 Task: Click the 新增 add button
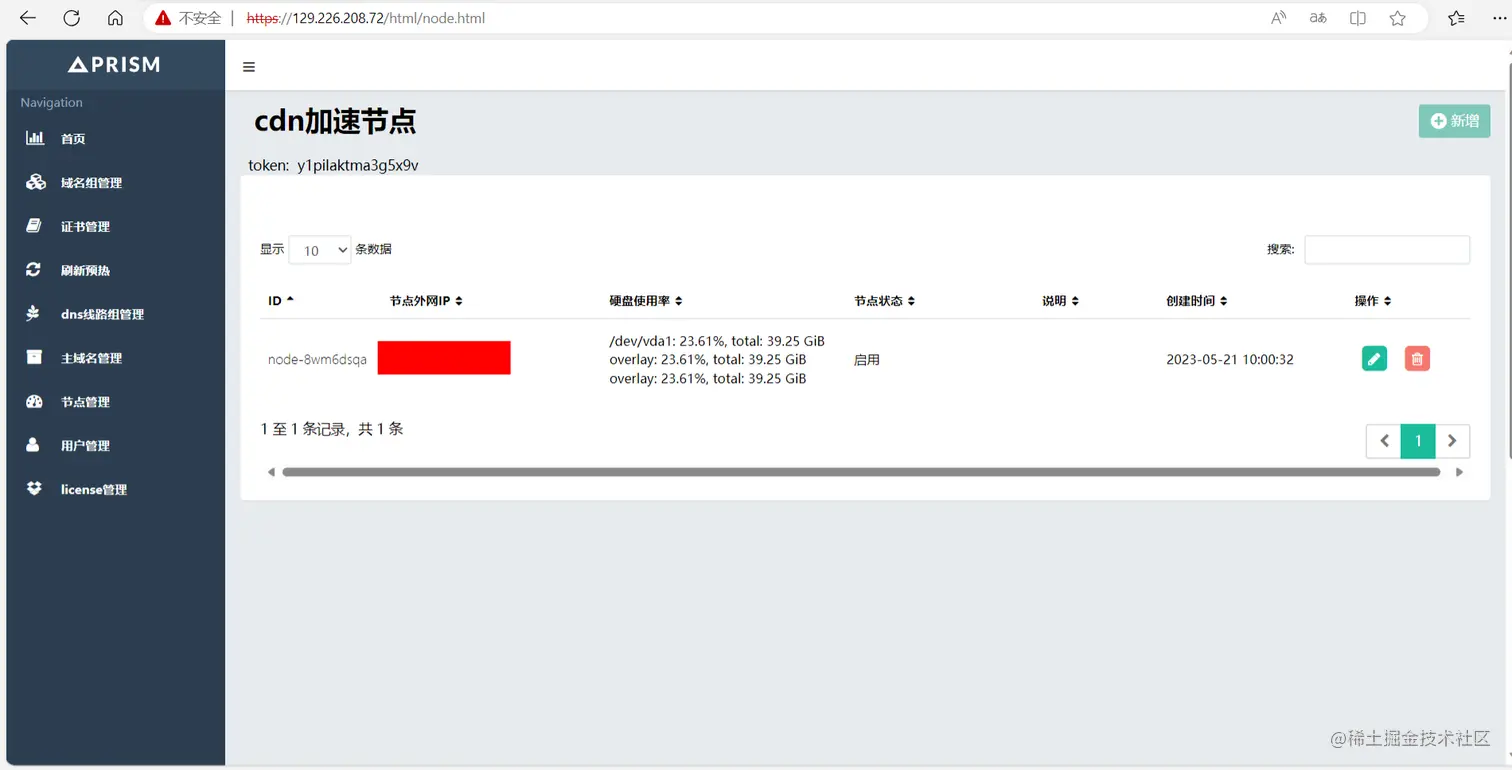[1454, 121]
